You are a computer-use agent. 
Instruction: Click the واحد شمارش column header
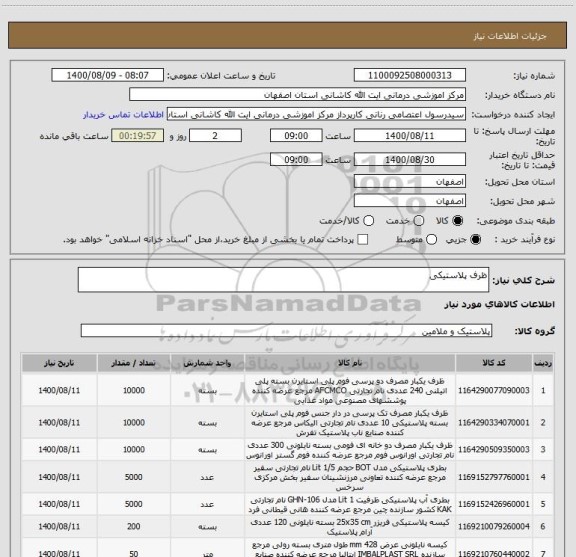pyautogui.click(x=208, y=363)
